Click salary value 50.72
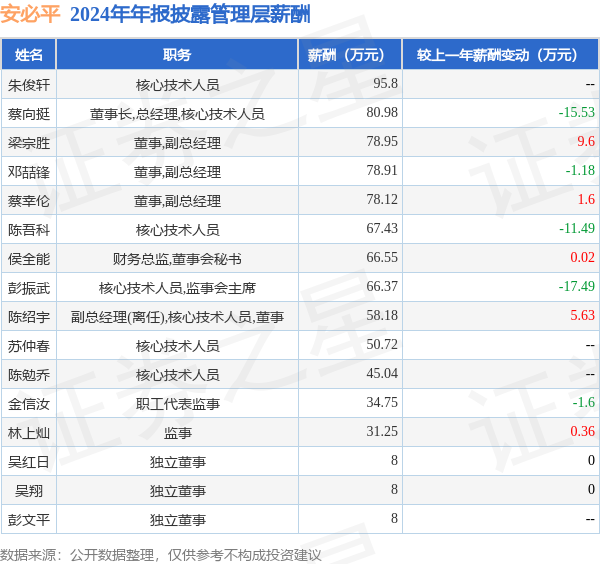The height and width of the screenshot is (564, 600). 382,344
